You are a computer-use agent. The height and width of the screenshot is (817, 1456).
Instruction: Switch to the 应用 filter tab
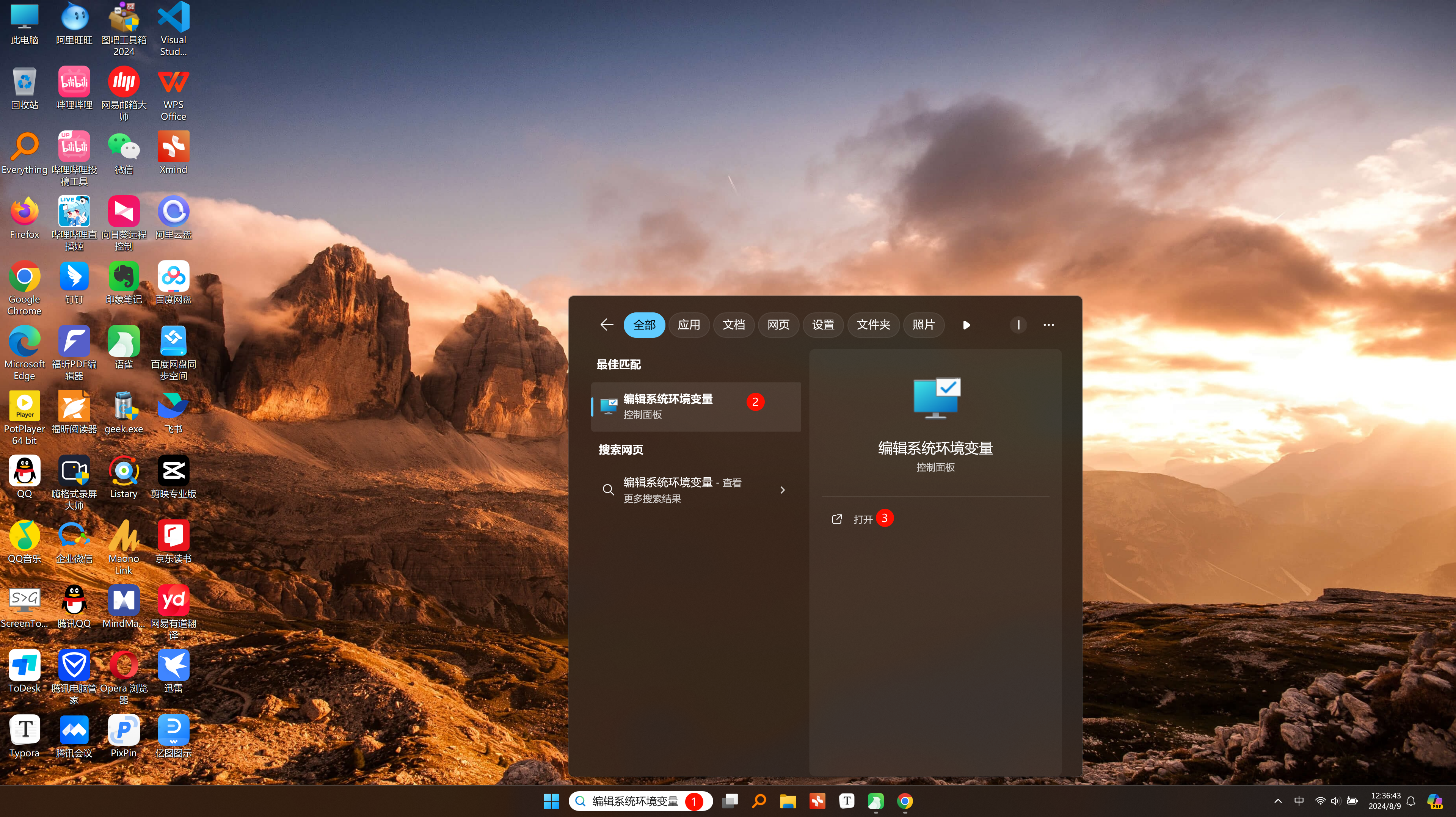[x=689, y=325]
